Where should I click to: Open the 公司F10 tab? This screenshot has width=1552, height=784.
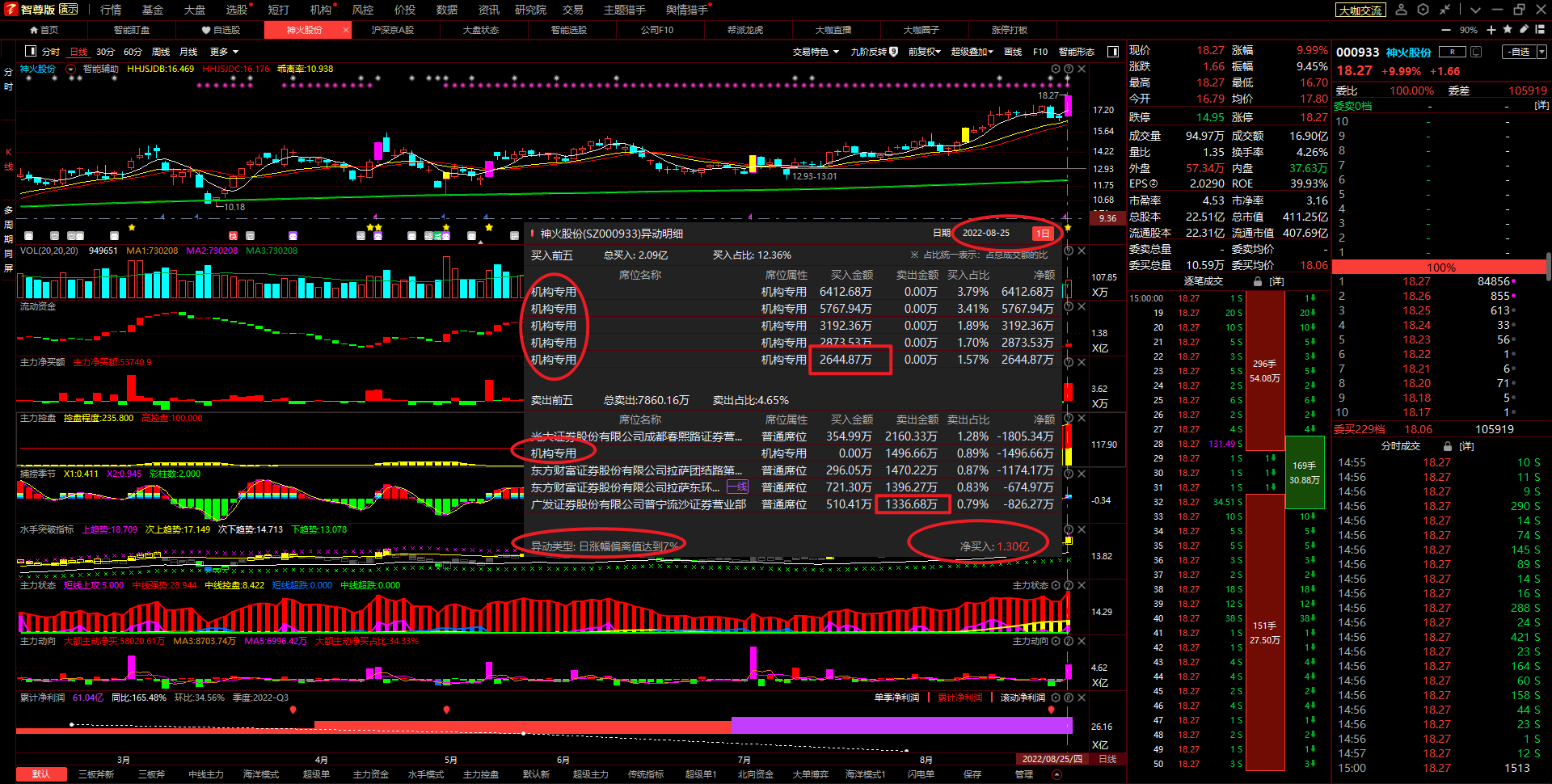(x=657, y=30)
